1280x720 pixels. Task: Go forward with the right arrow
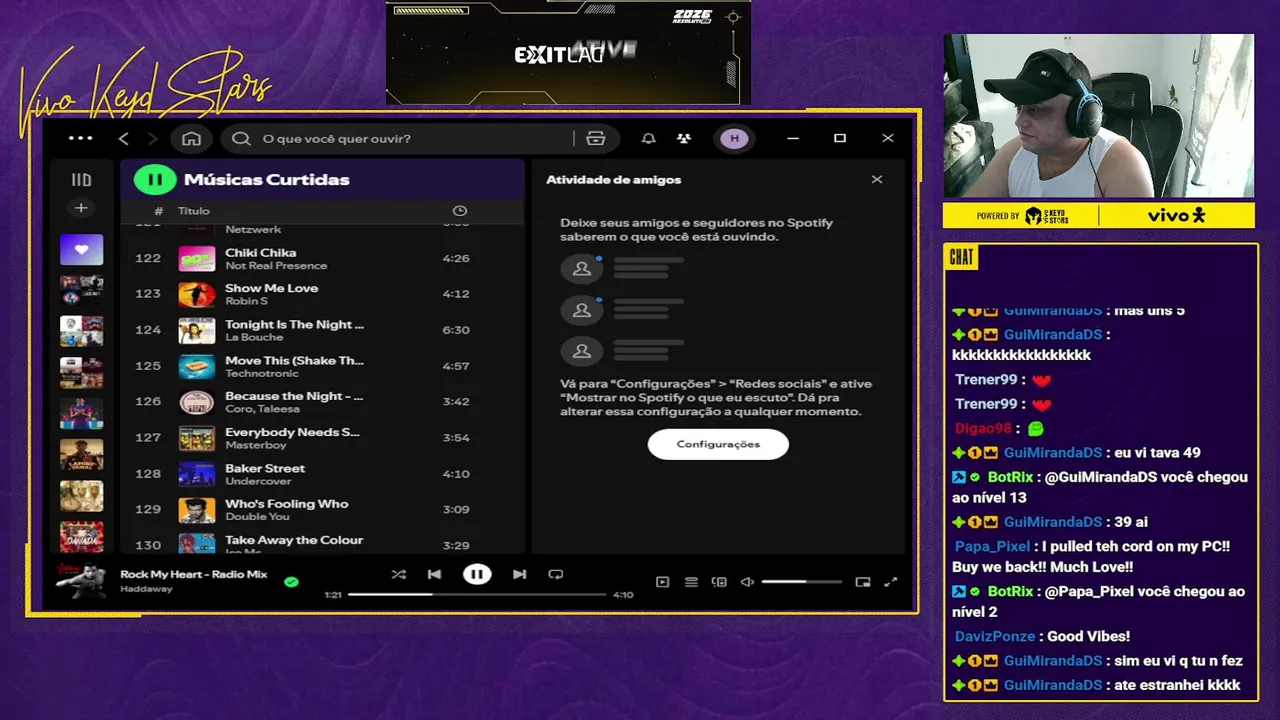[x=153, y=138]
